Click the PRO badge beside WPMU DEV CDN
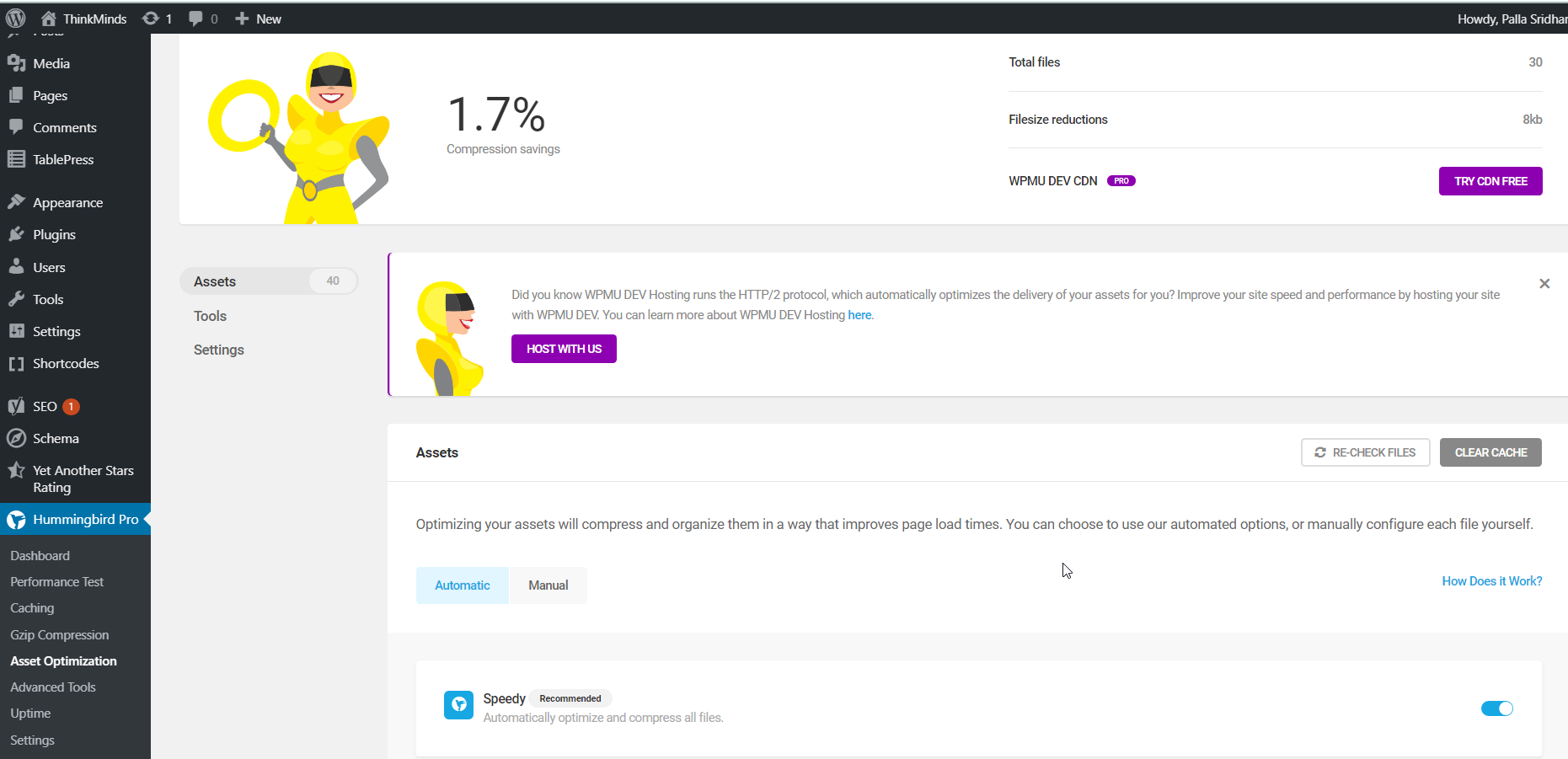This screenshot has width=1568, height=759. (1121, 181)
